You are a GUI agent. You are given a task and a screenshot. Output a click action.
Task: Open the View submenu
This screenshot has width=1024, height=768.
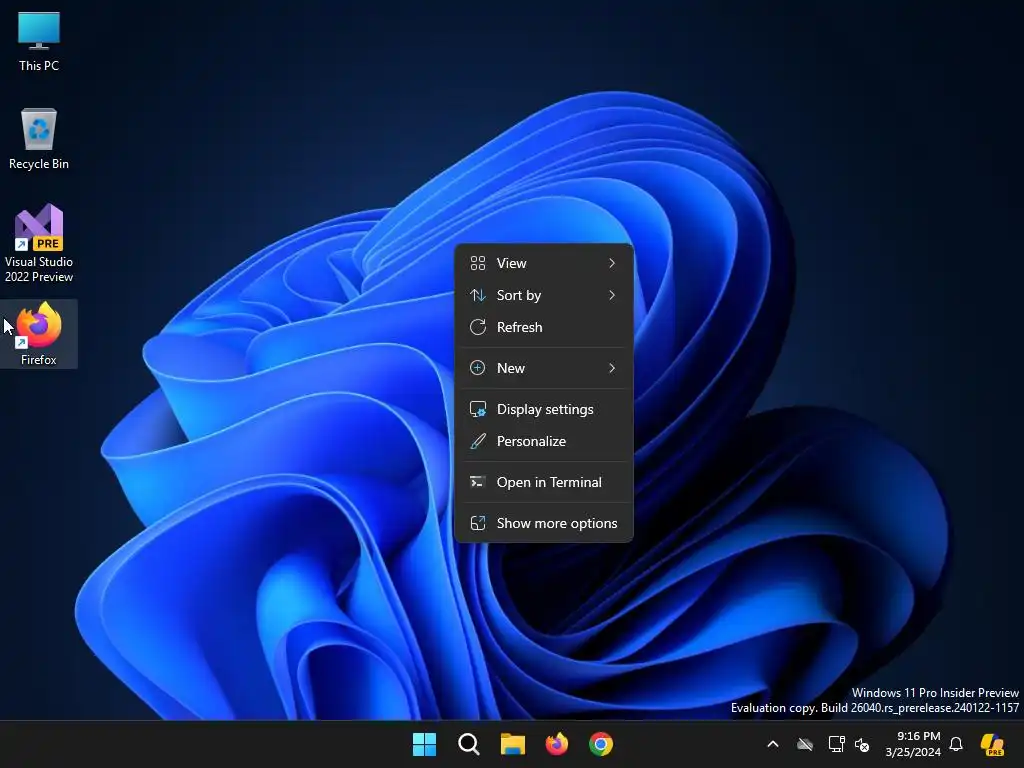pos(543,263)
